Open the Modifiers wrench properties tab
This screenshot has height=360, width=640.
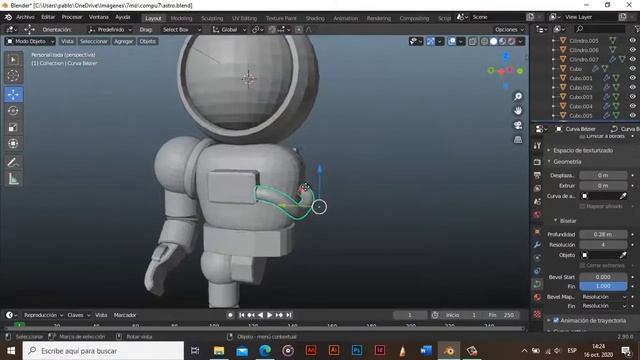point(537,244)
